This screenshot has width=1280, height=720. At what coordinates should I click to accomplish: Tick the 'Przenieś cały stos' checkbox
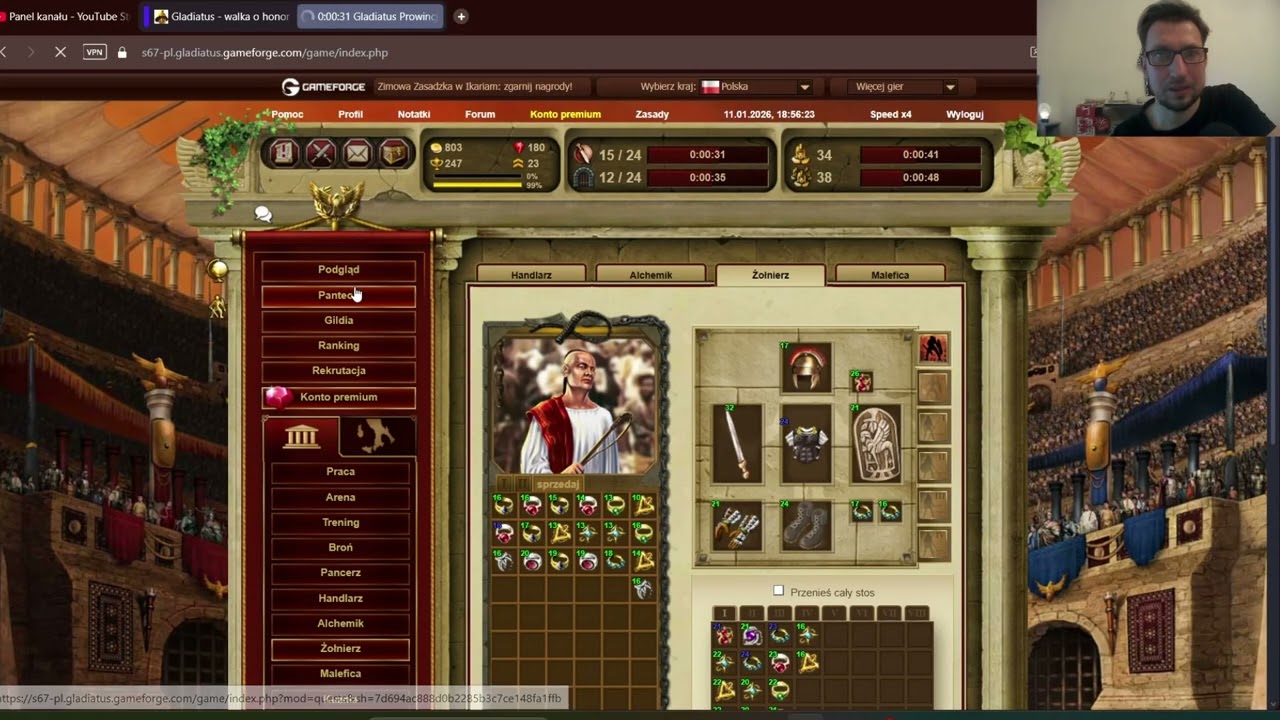click(778, 591)
